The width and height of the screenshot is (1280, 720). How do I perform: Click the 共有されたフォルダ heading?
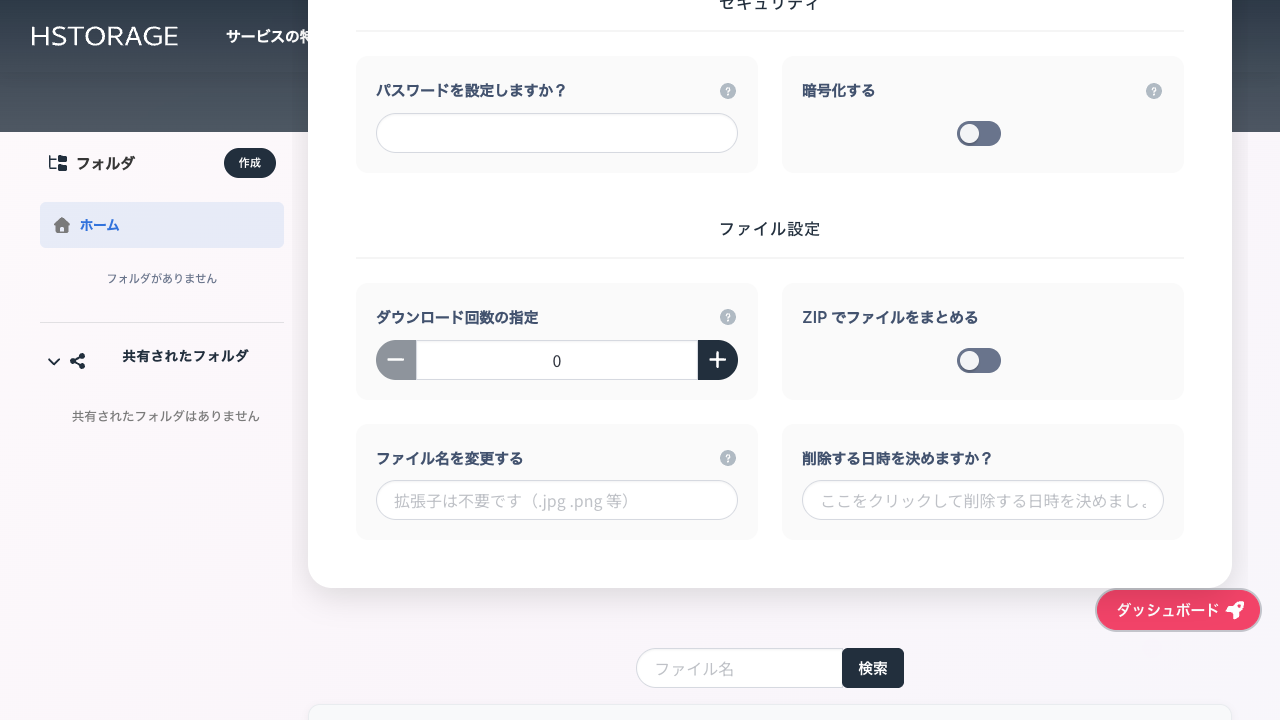pyautogui.click(x=186, y=355)
